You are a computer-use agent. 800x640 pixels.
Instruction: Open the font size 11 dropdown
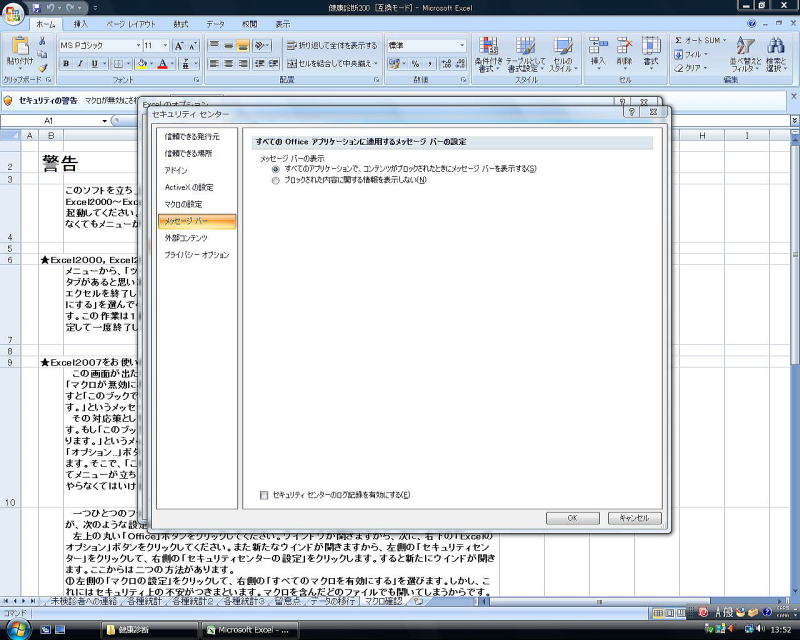click(x=165, y=46)
